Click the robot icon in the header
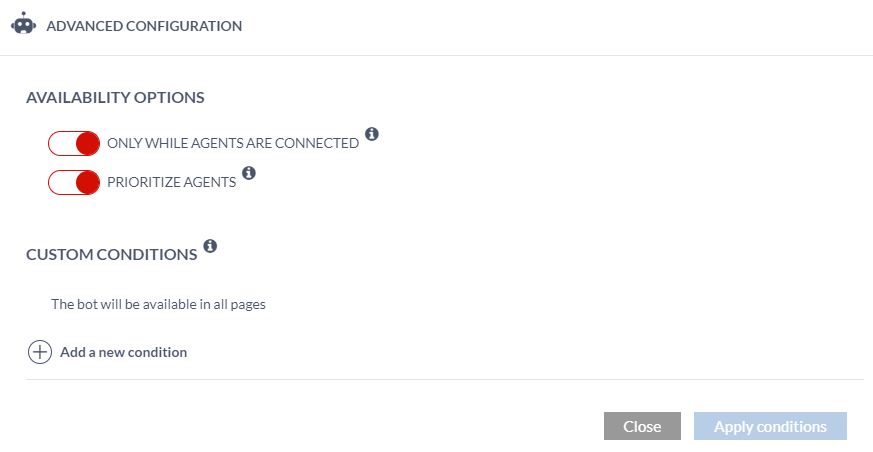Viewport: 873px width, 452px height. (23, 25)
